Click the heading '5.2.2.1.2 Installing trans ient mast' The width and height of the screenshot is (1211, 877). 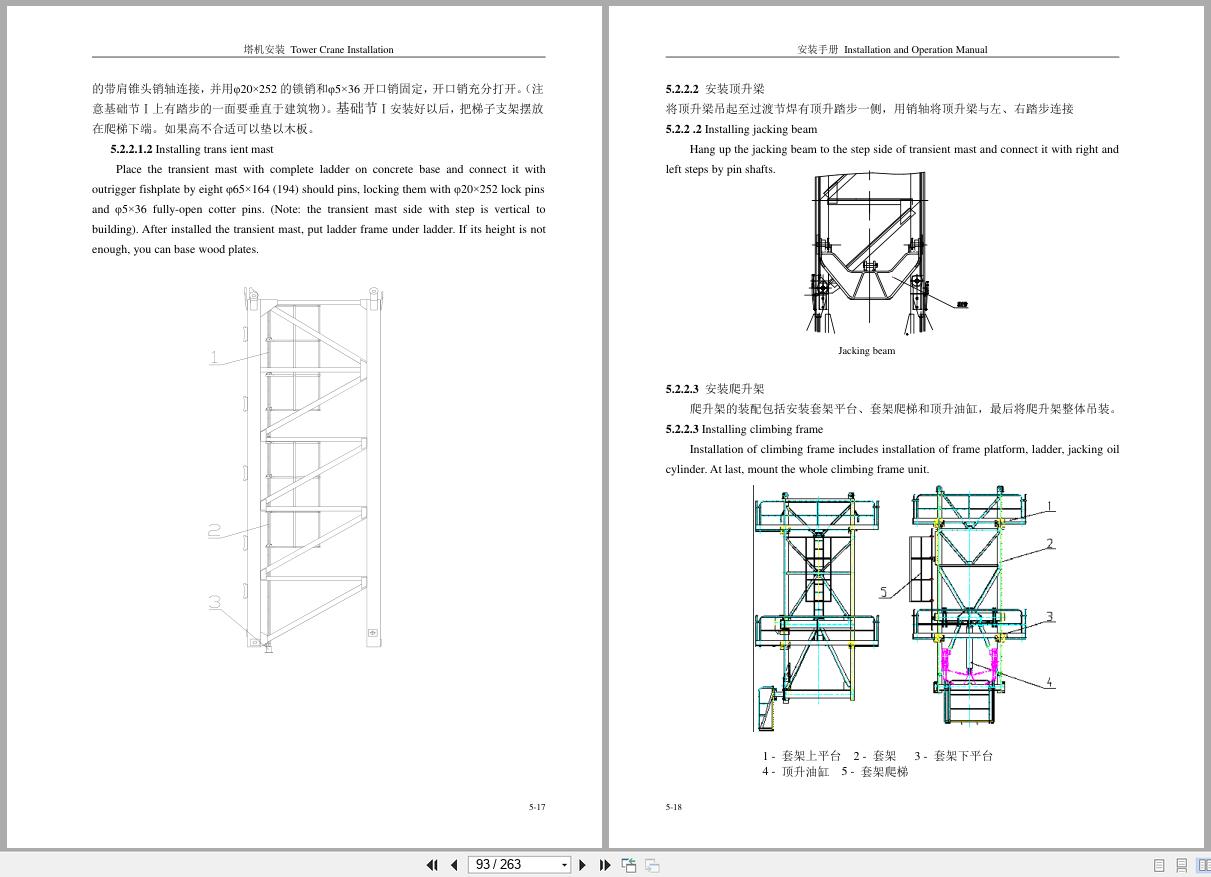(192, 149)
